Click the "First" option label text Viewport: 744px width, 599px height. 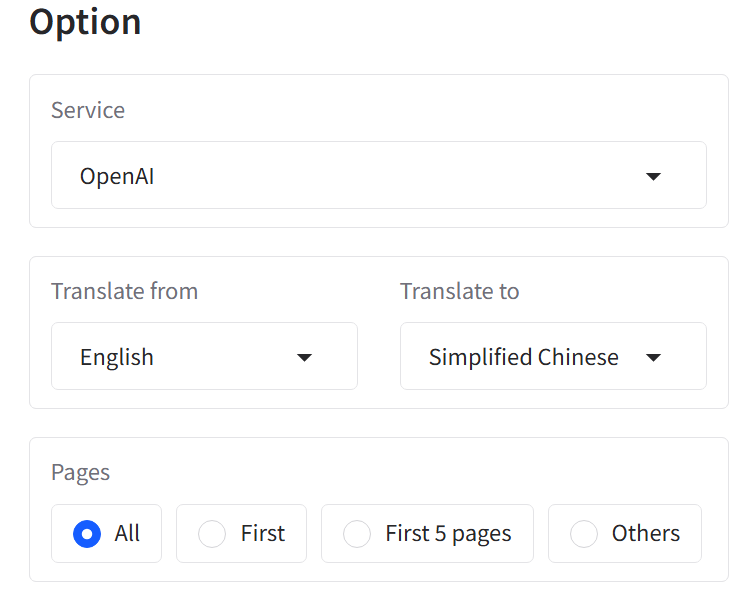point(262,534)
